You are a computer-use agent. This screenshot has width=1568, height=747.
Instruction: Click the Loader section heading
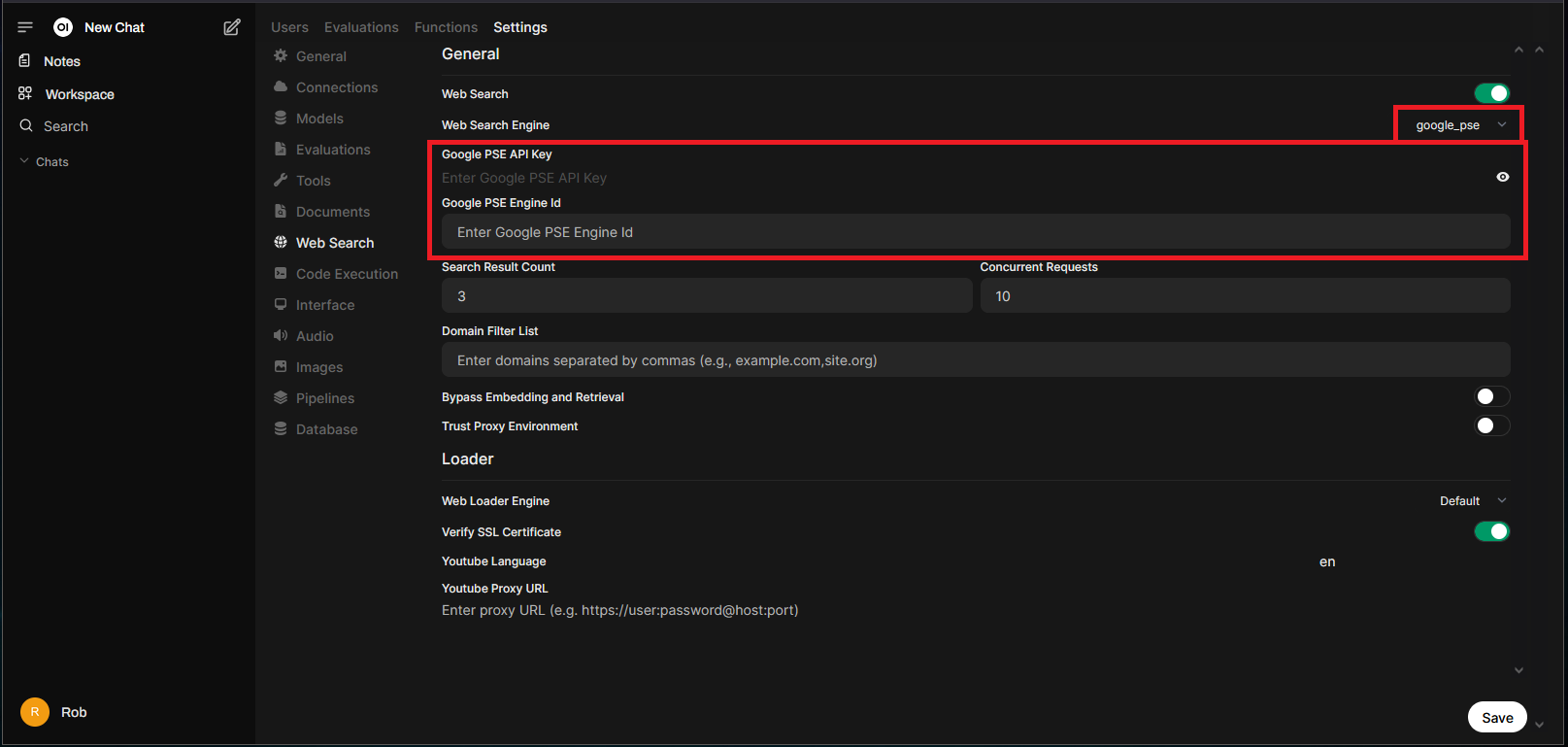468,459
